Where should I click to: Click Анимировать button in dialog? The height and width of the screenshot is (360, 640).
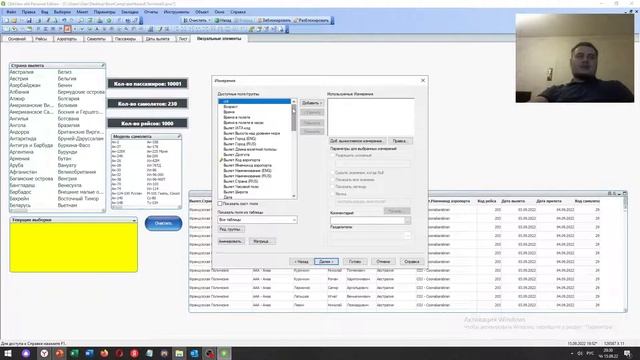tap(230, 241)
